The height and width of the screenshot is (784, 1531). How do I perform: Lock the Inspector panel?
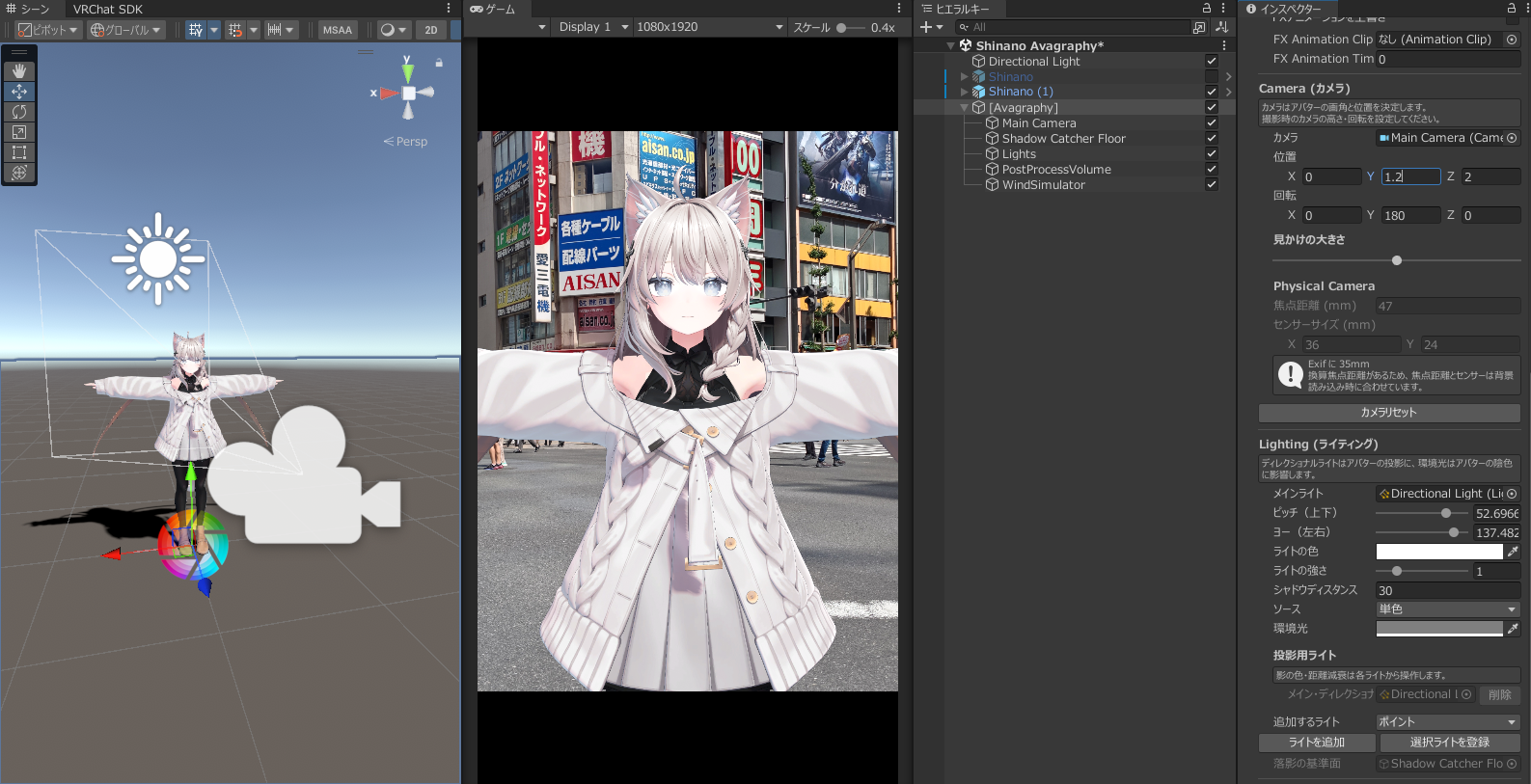click(1512, 8)
